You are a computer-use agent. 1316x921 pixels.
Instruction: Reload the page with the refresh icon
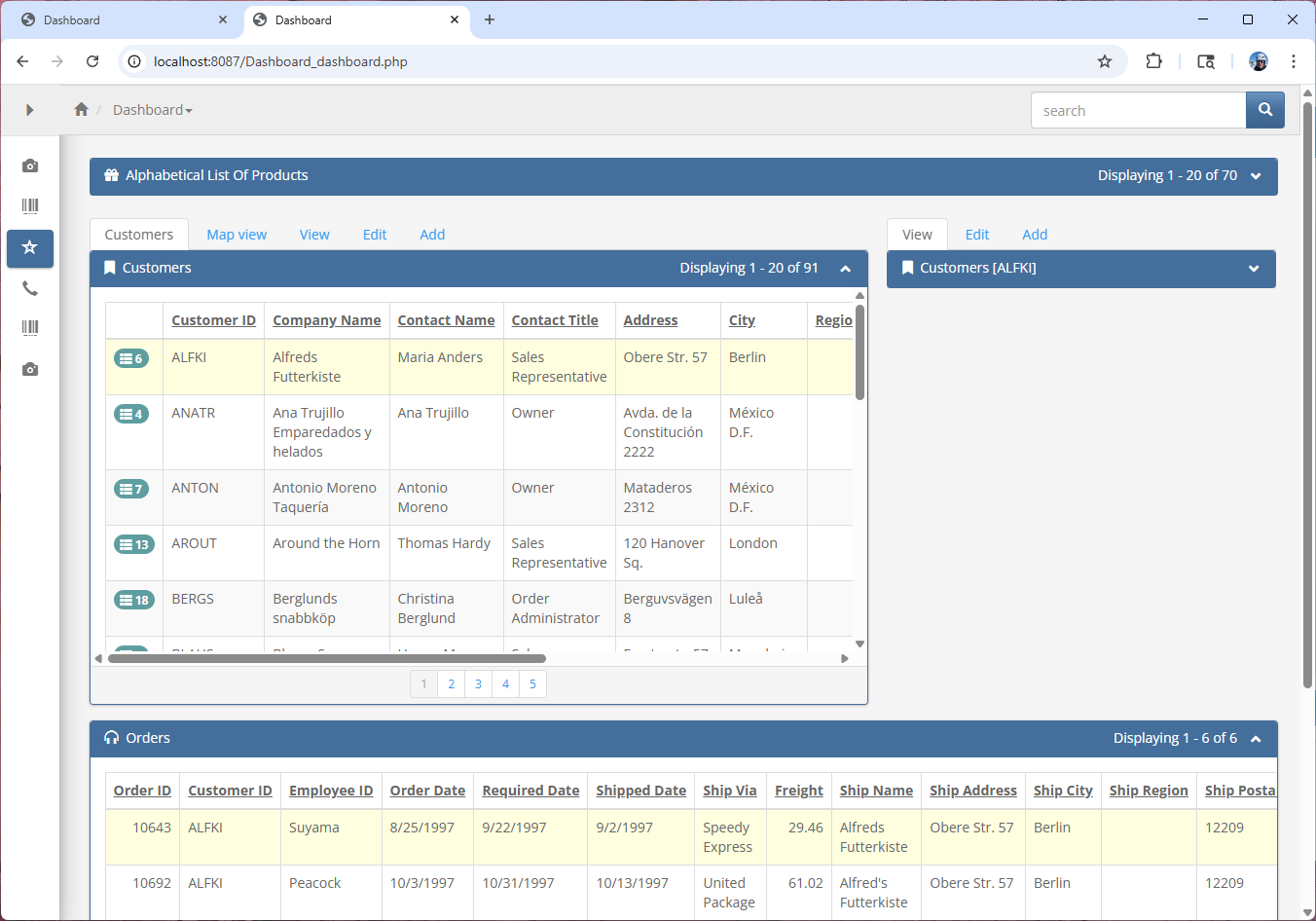(x=92, y=61)
